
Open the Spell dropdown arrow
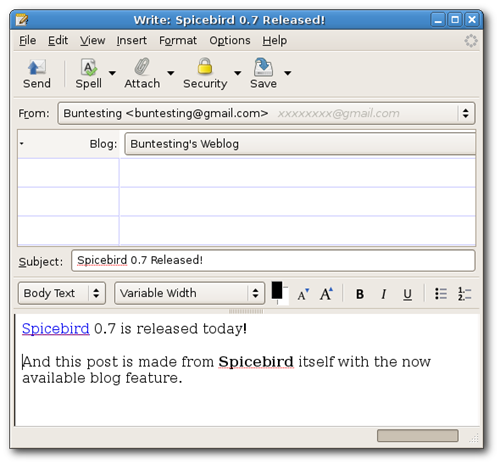click(112, 73)
